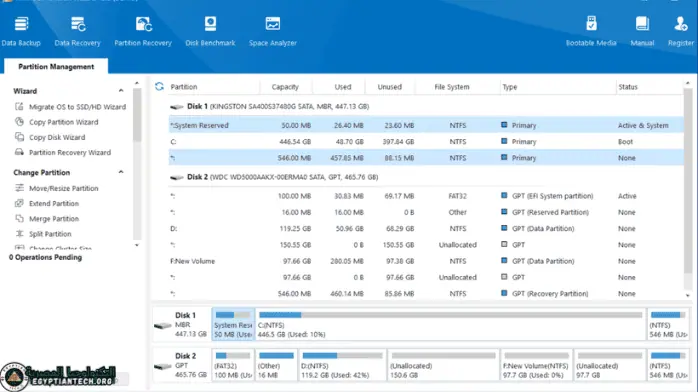Select Partition Recovery Wizard
The width and height of the screenshot is (698, 392).
point(70,152)
